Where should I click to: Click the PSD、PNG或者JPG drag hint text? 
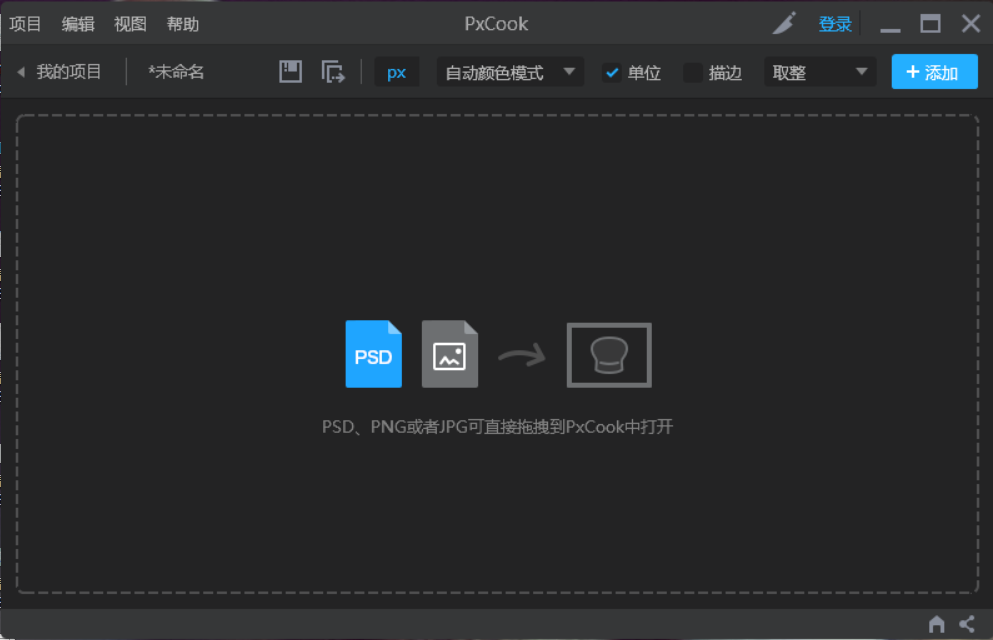click(x=497, y=427)
